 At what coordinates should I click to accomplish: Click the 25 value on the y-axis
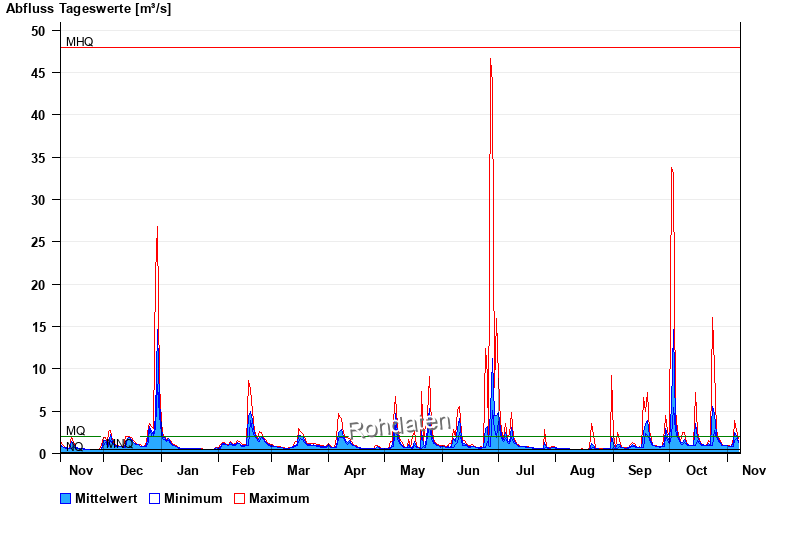point(38,242)
